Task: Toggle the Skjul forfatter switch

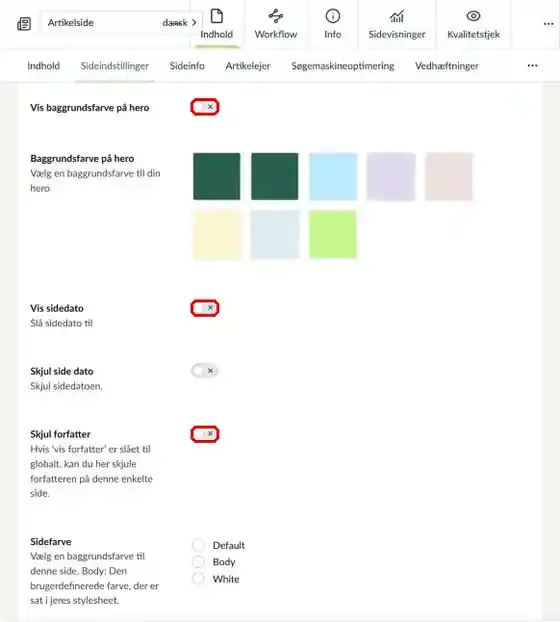Action: click(x=205, y=434)
